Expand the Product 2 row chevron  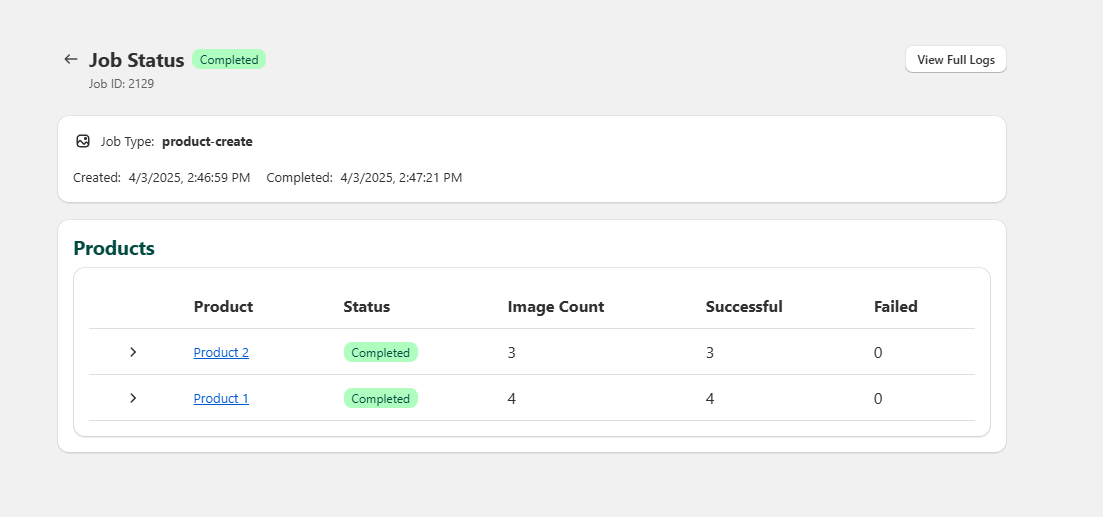[133, 352]
